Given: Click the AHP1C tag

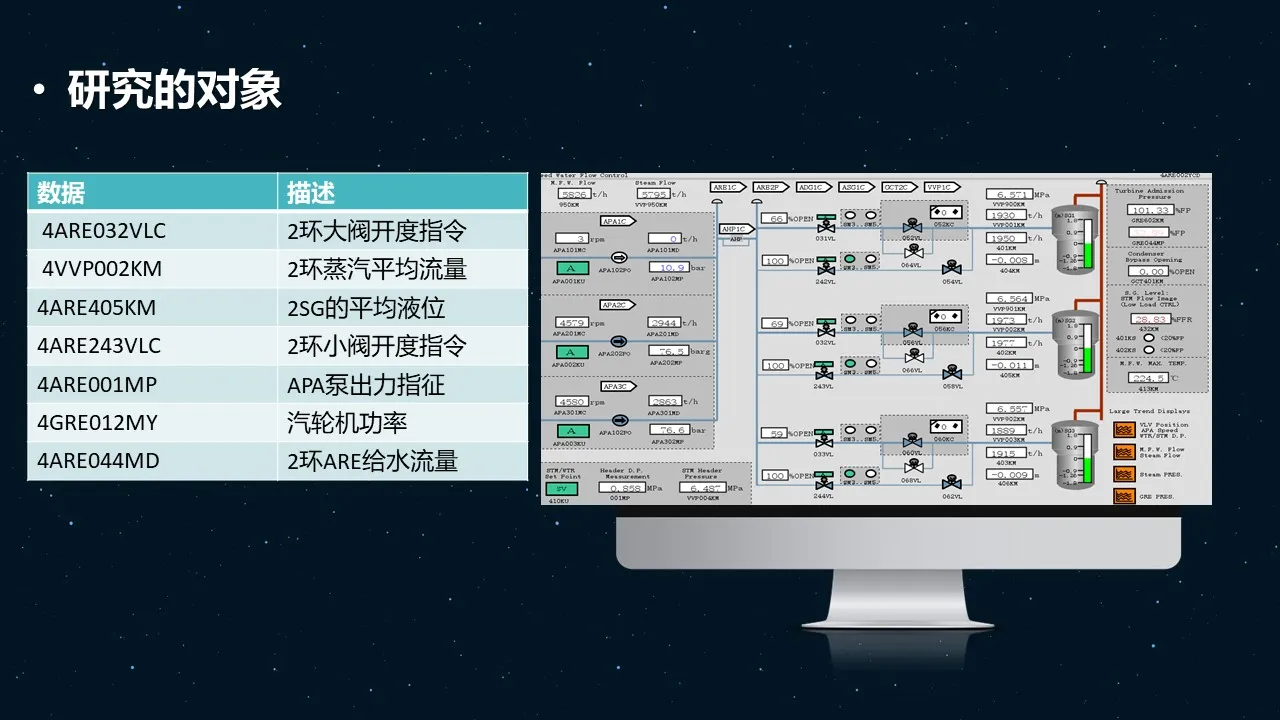Looking at the screenshot, I should (735, 229).
